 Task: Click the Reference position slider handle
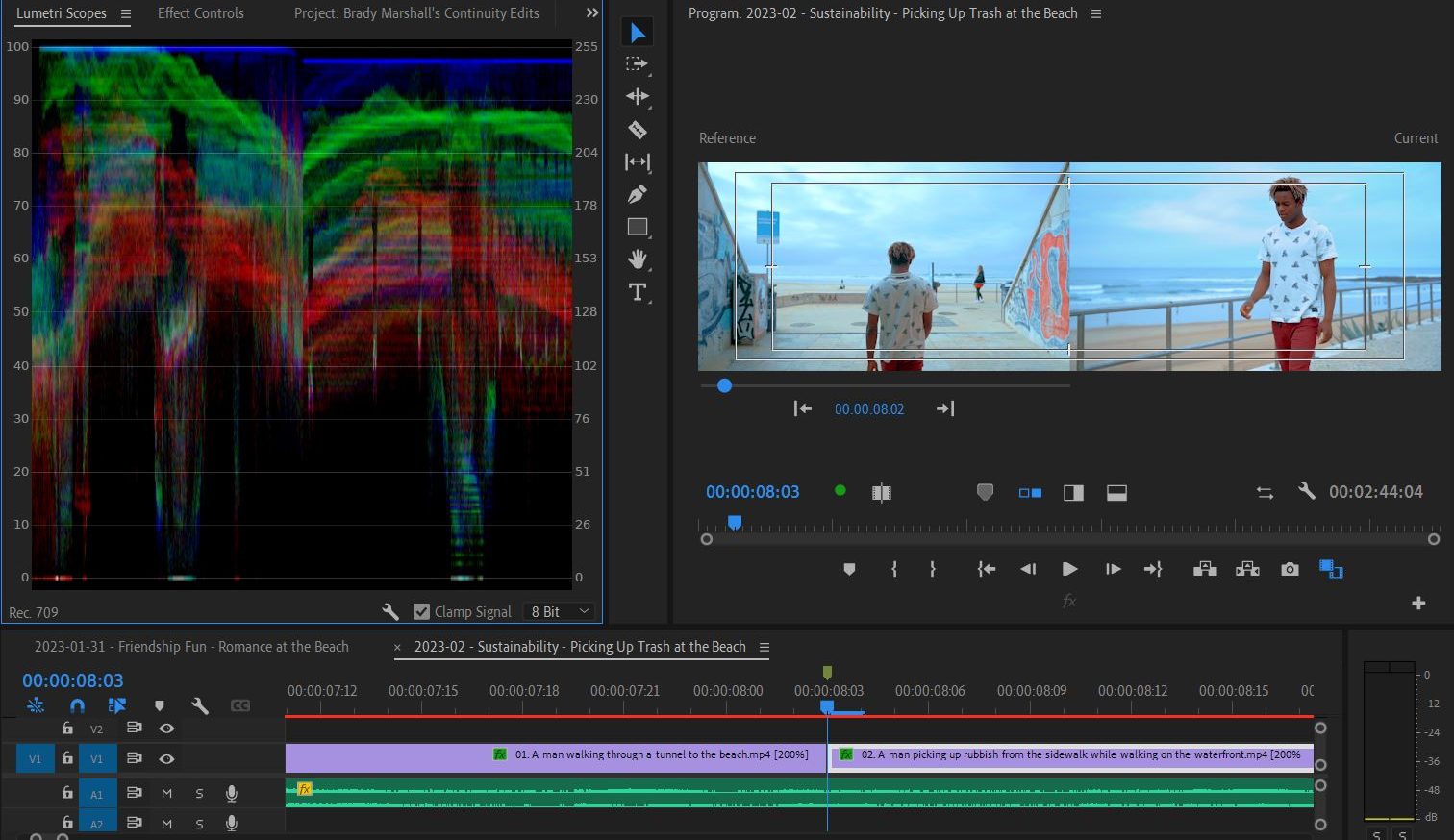[724, 385]
